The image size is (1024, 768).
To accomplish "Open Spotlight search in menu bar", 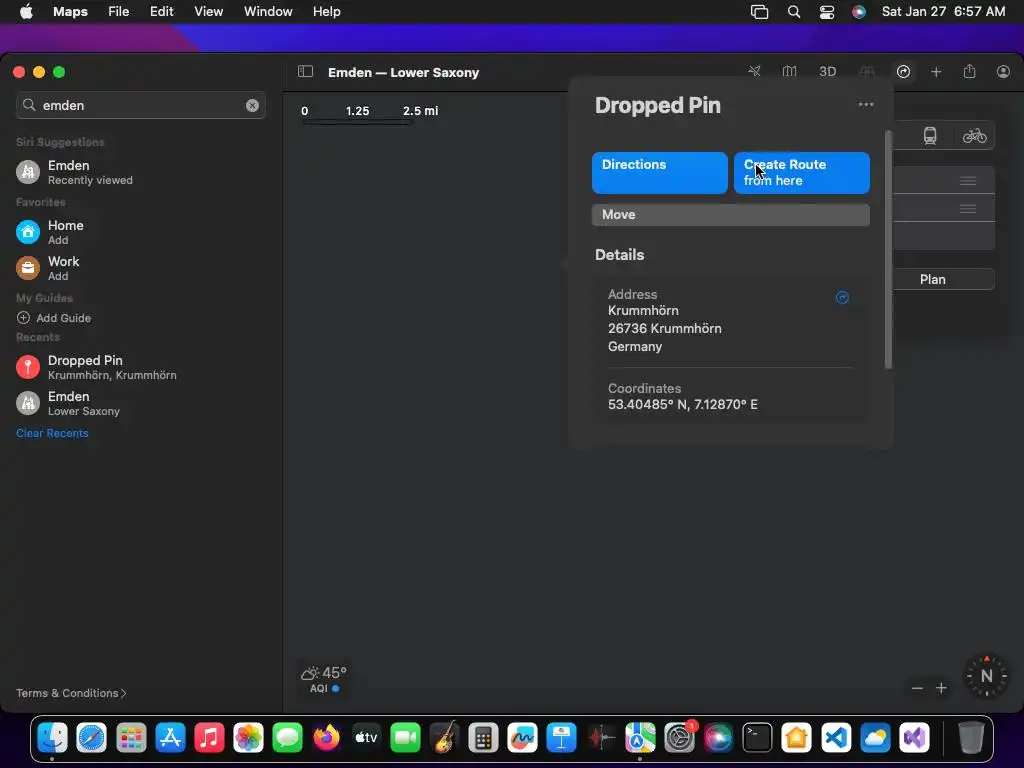I will [793, 12].
